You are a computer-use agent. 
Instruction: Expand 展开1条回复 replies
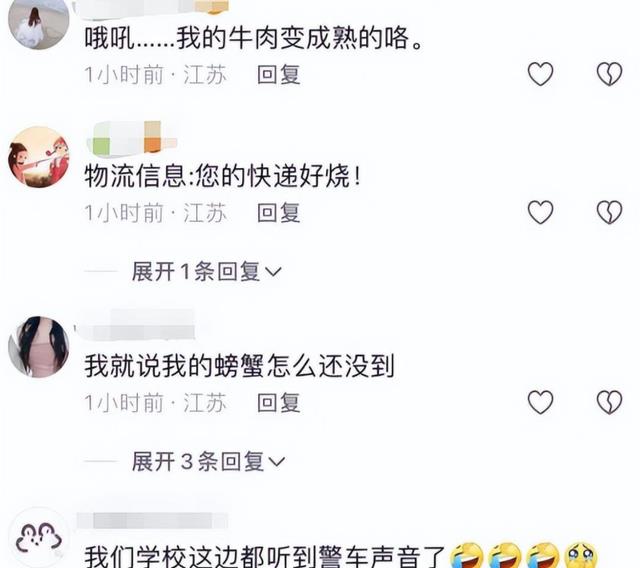coord(207,271)
